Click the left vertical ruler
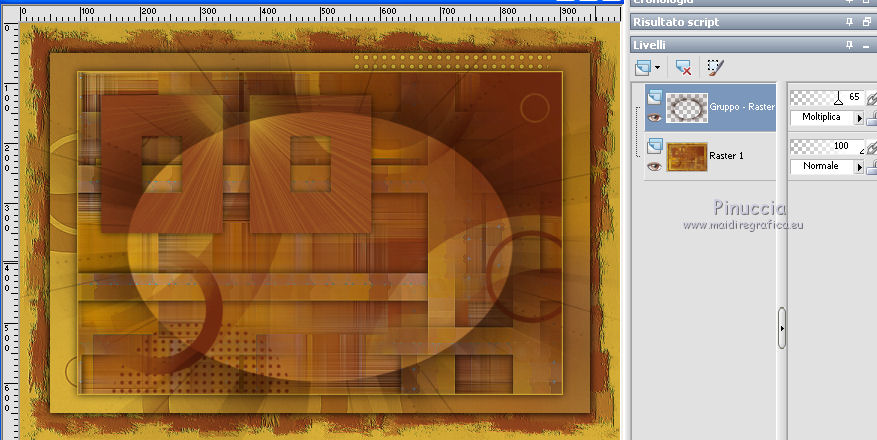Viewport: 877px width, 440px height. pyautogui.click(x=9, y=230)
